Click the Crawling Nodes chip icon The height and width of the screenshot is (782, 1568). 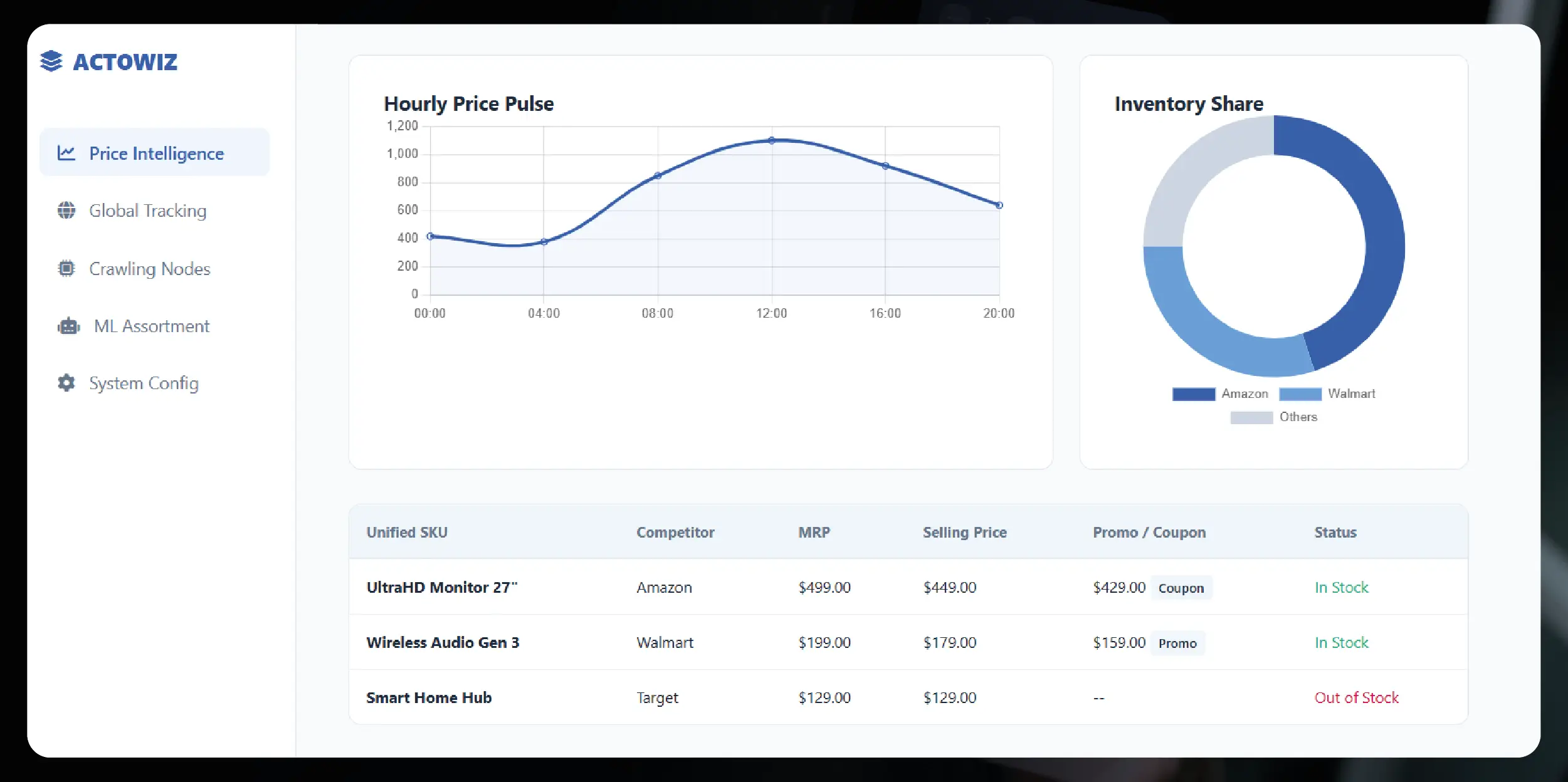66,268
